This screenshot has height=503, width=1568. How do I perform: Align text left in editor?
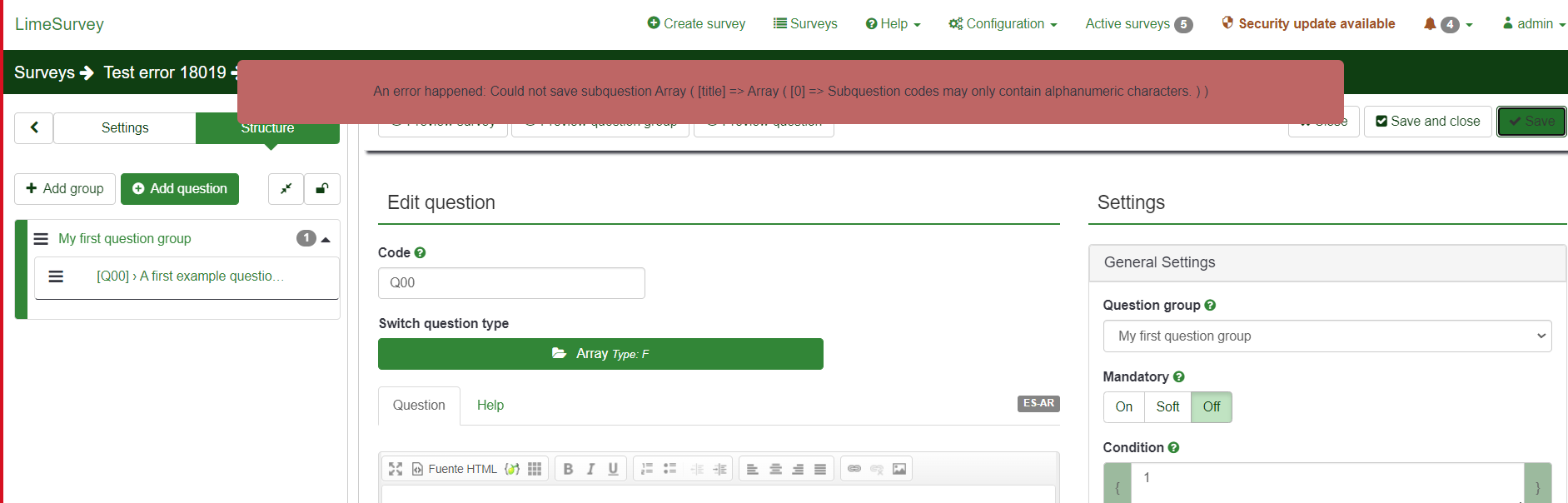pyautogui.click(x=753, y=469)
